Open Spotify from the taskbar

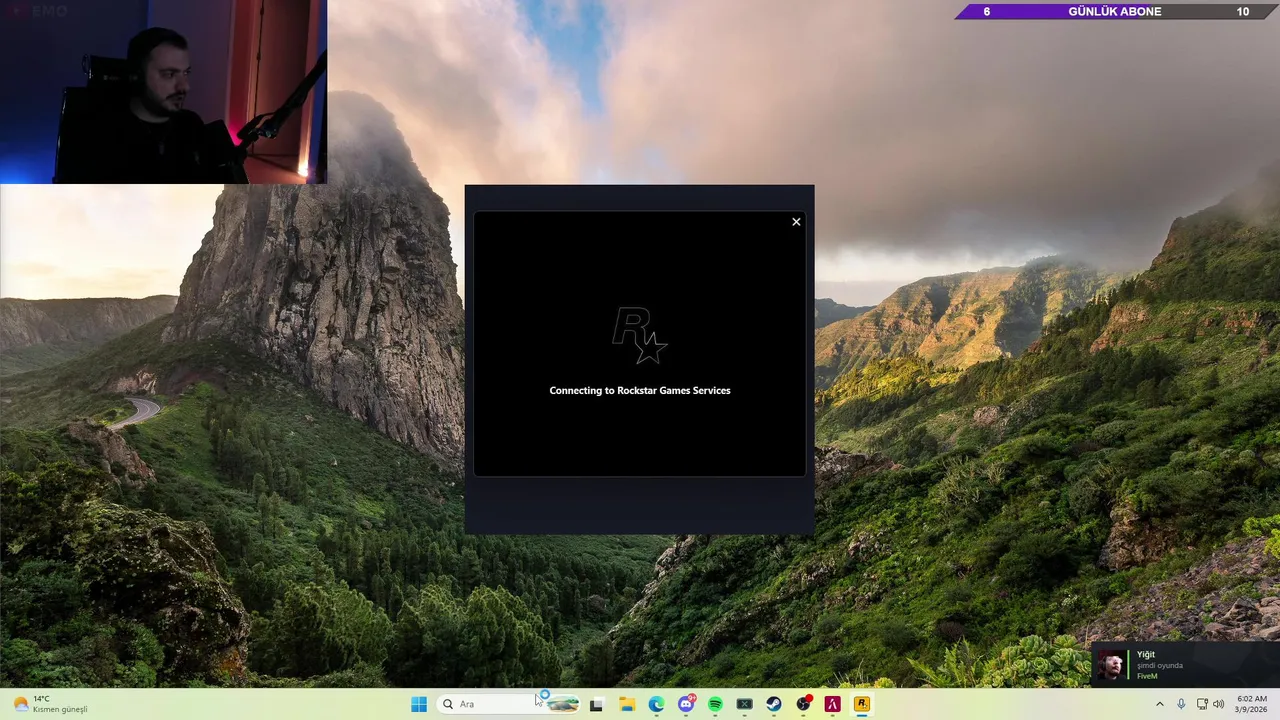[715, 704]
